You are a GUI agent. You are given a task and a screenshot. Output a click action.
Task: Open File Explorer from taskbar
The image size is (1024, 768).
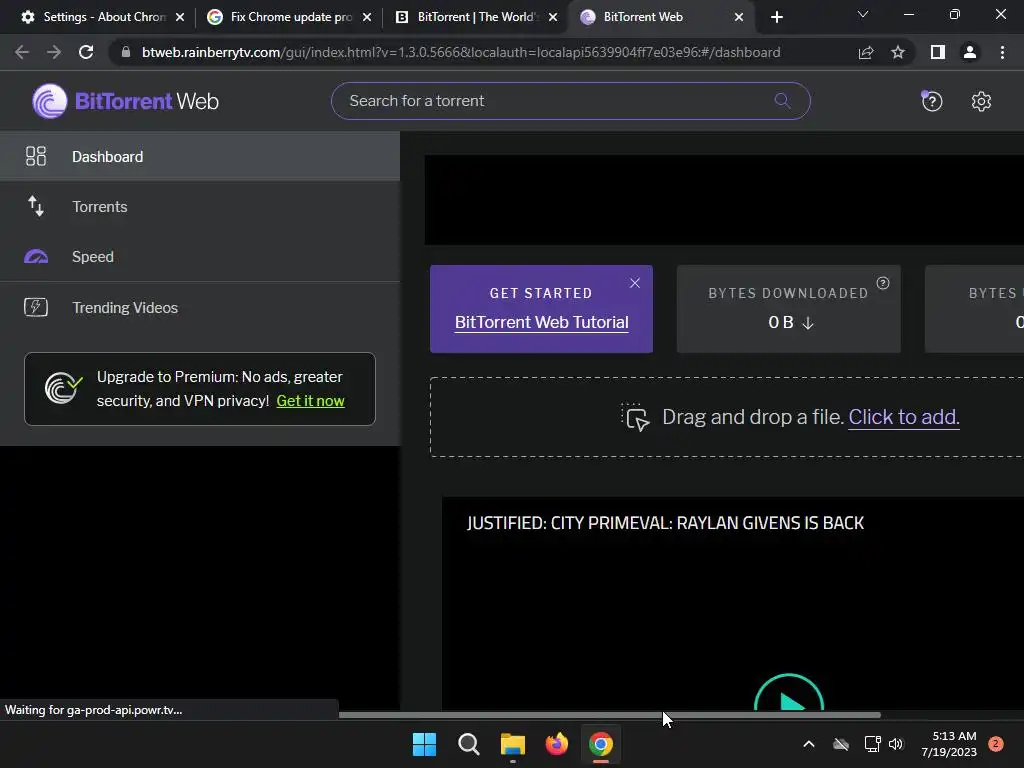click(x=513, y=744)
